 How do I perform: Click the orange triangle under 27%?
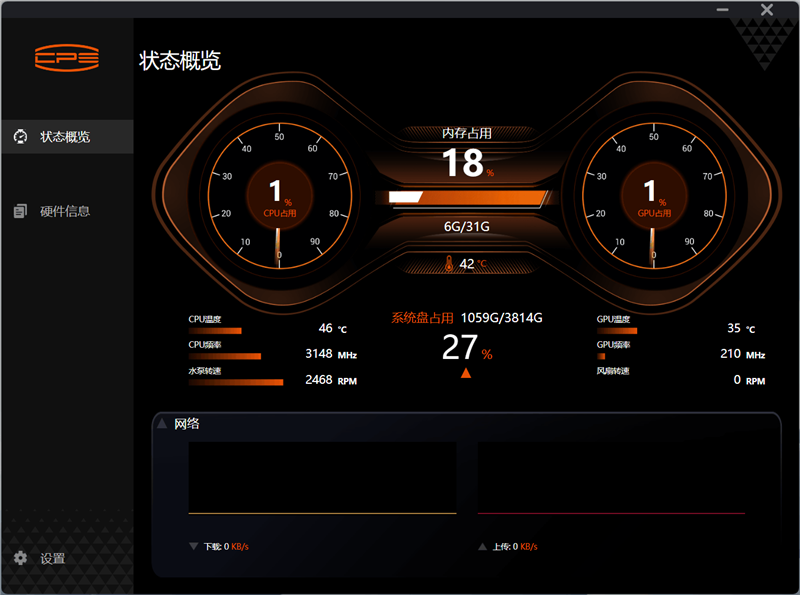[x=465, y=373]
